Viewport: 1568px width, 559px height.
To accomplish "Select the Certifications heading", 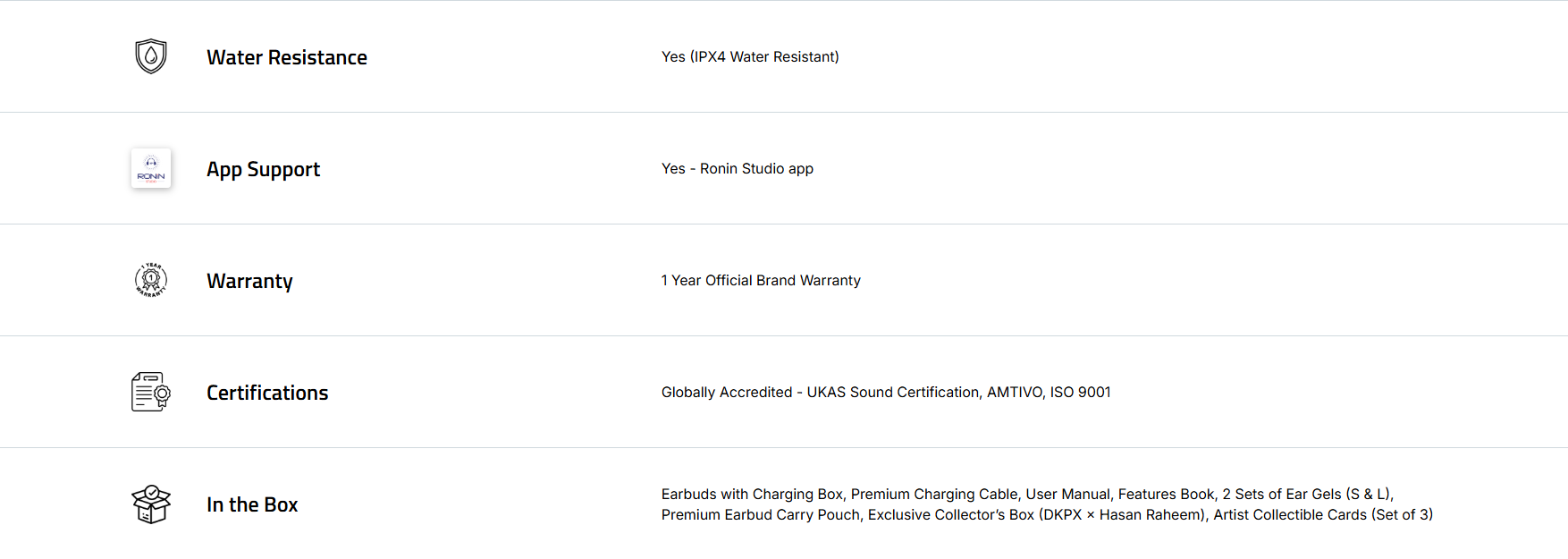I will 267,393.
